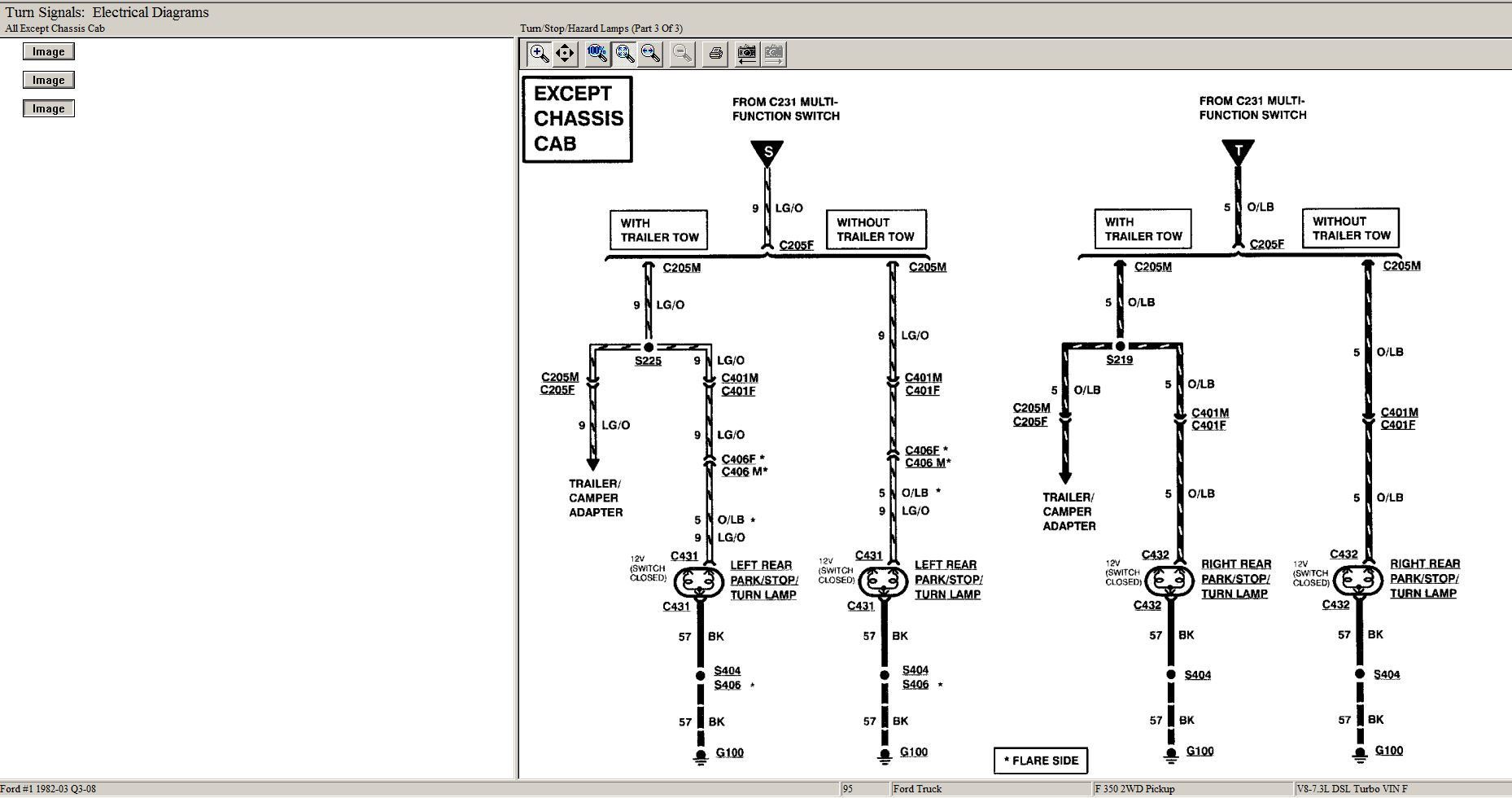Fit diagram to width using magnifier
This screenshot has width=1512, height=798.
(650, 54)
